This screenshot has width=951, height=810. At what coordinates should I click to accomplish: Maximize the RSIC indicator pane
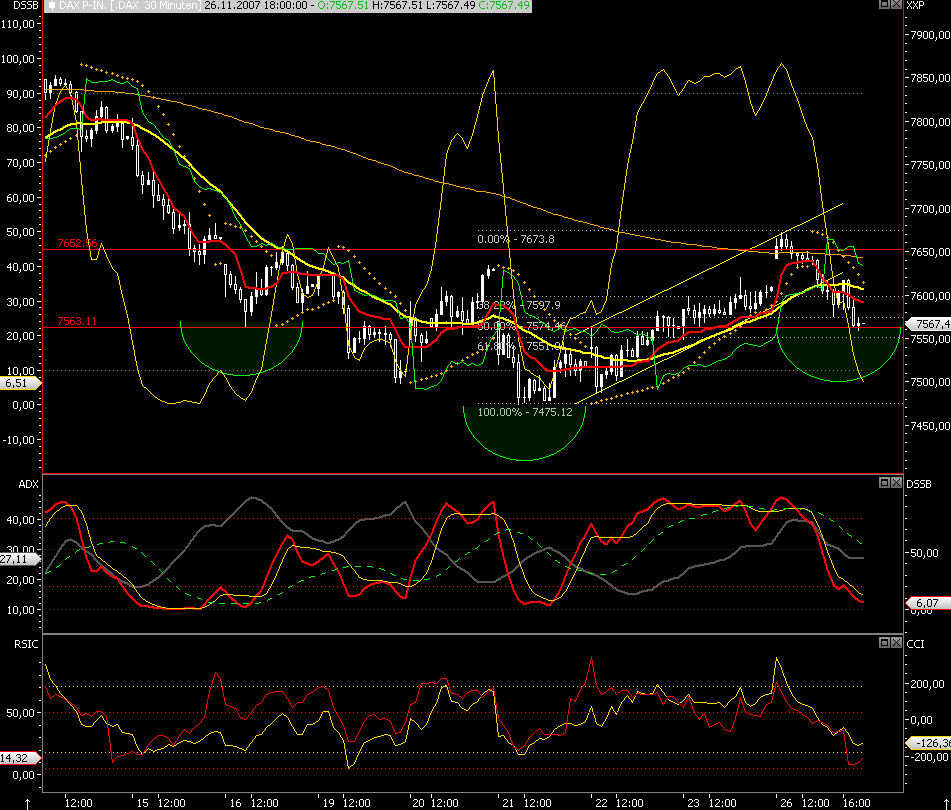pos(884,642)
